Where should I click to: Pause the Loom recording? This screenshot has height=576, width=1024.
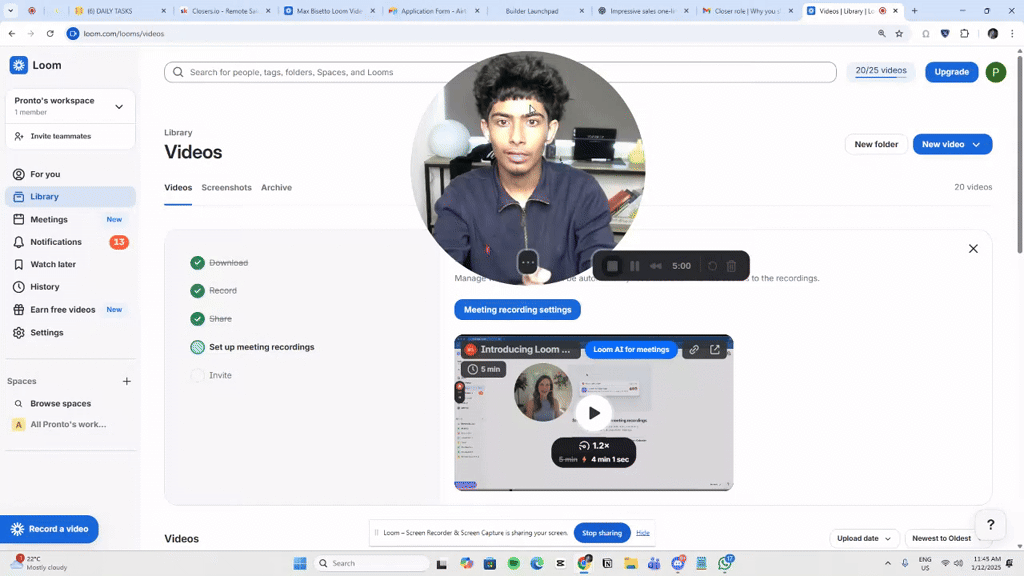[x=634, y=266]
